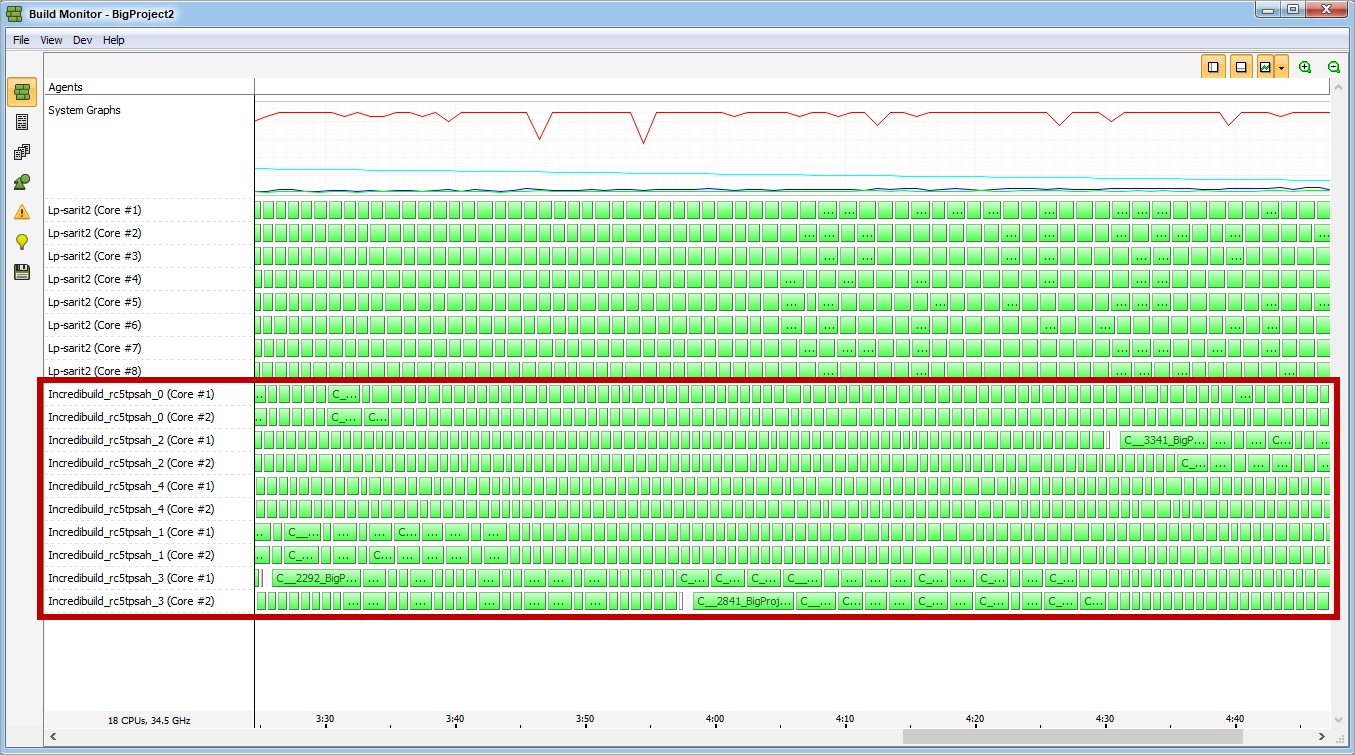Select Incredibuild_rc5tpsah_2 (Core #2) label
The width and height of the screenshot is (1355, 755).
[x=131, y=463]
